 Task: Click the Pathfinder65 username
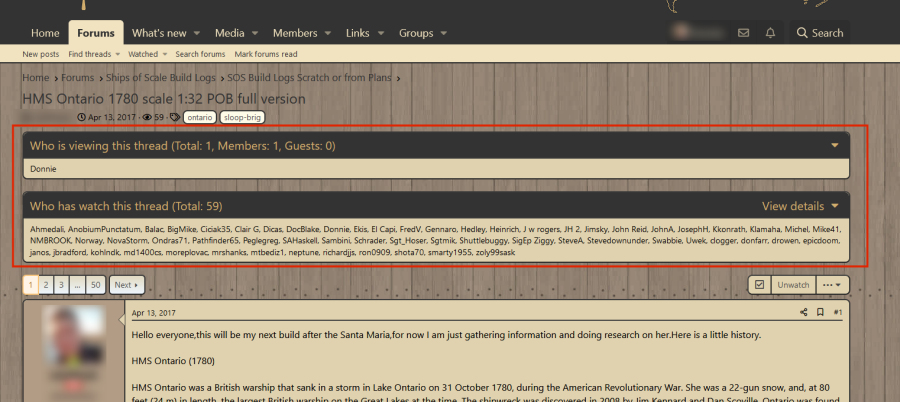[215, 241]
